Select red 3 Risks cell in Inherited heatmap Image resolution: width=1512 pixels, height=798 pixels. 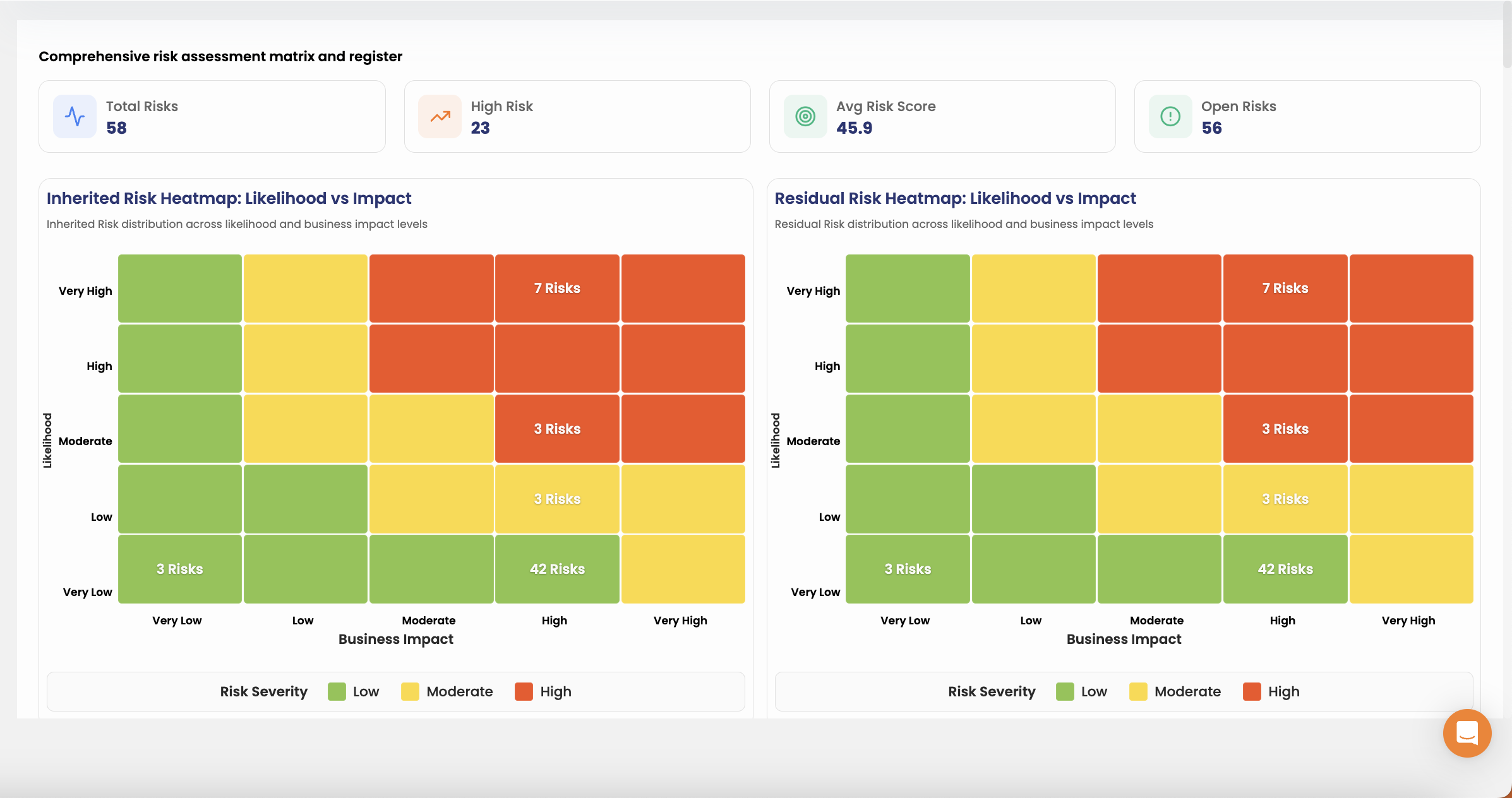click(x=557, y=429)
